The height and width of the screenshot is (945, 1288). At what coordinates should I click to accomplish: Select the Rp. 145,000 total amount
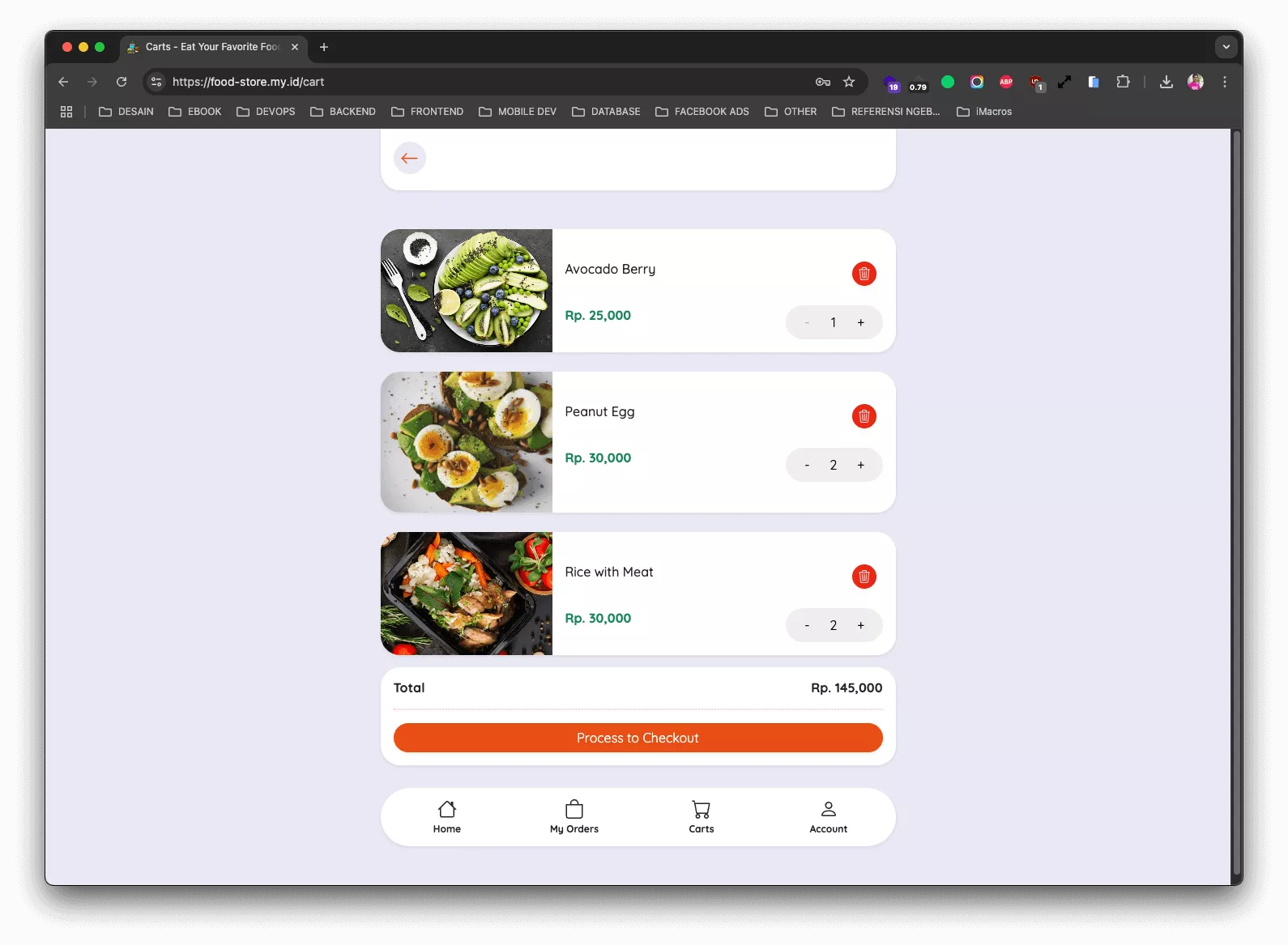point(847,687)
